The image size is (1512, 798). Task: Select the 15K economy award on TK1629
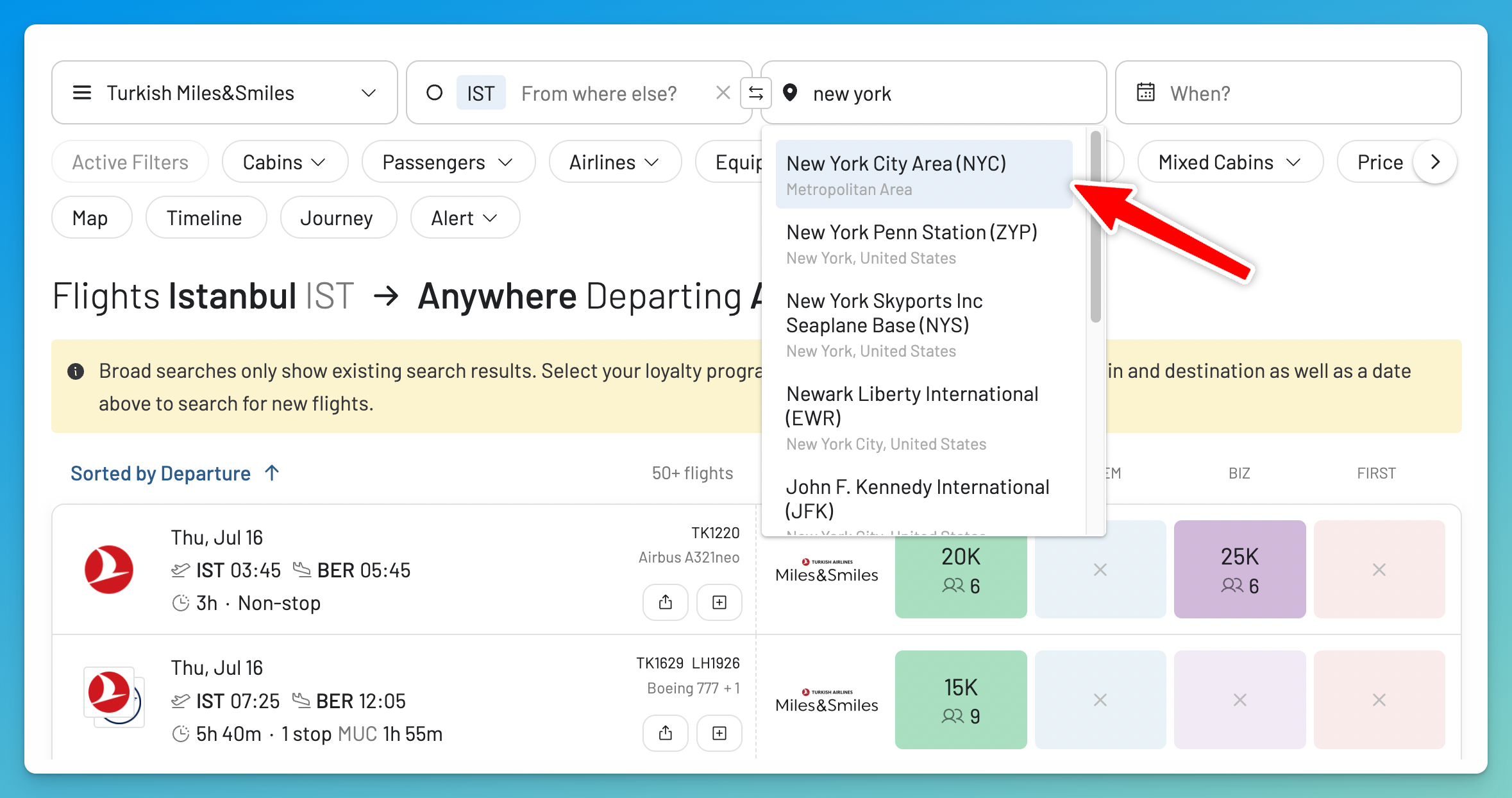click(961, 700)
